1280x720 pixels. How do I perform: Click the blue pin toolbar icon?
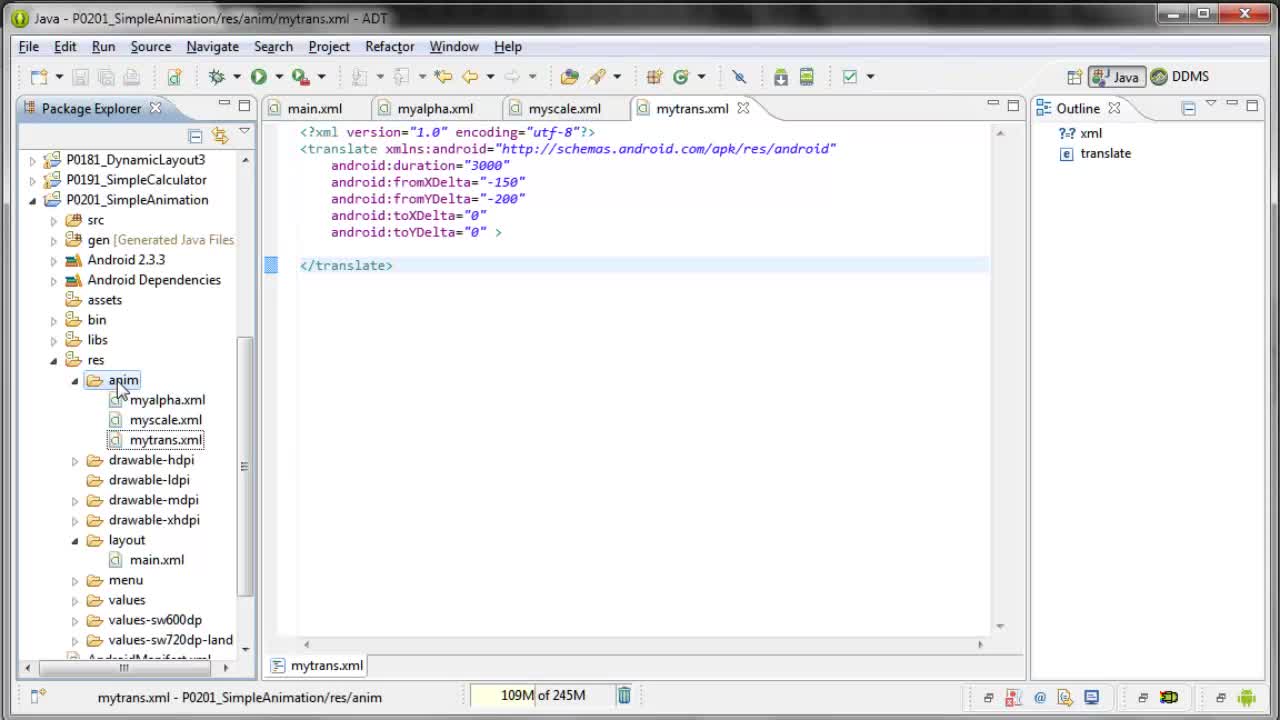739,77
